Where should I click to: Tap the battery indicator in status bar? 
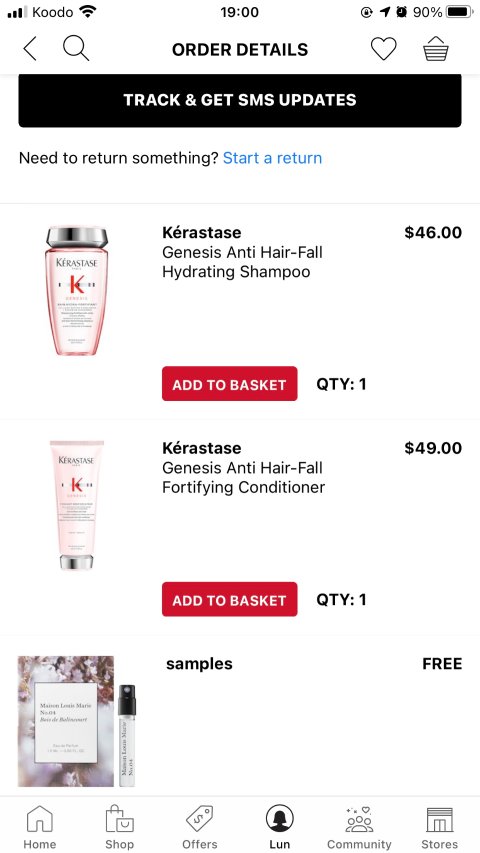pyautogui.click(x=460, y=11)
